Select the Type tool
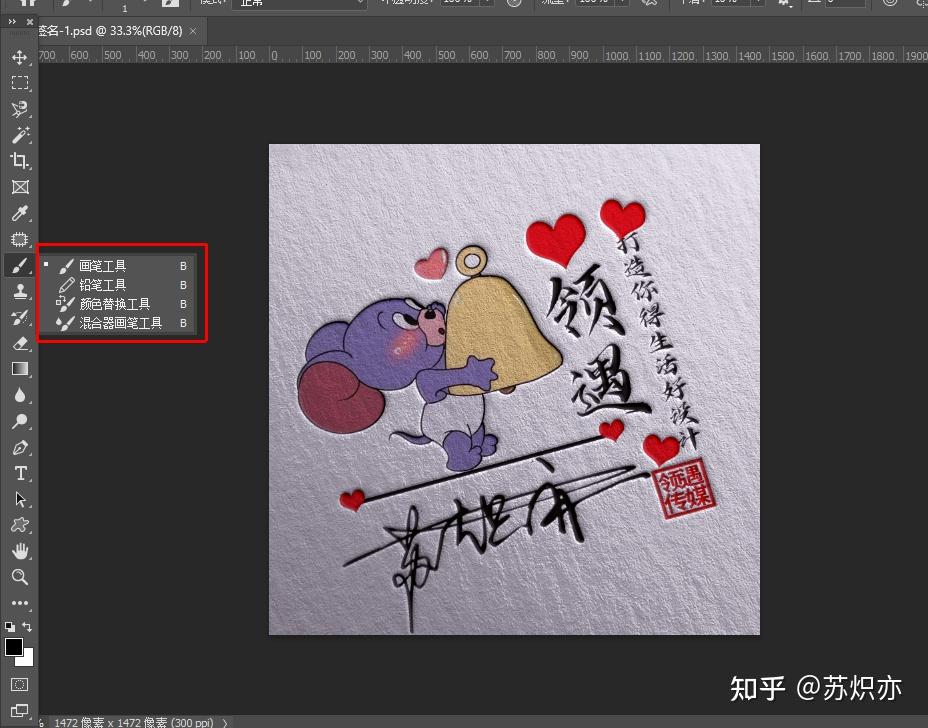Image resolution: width=928 pixels, height=728 pixels. coord(20,473)
